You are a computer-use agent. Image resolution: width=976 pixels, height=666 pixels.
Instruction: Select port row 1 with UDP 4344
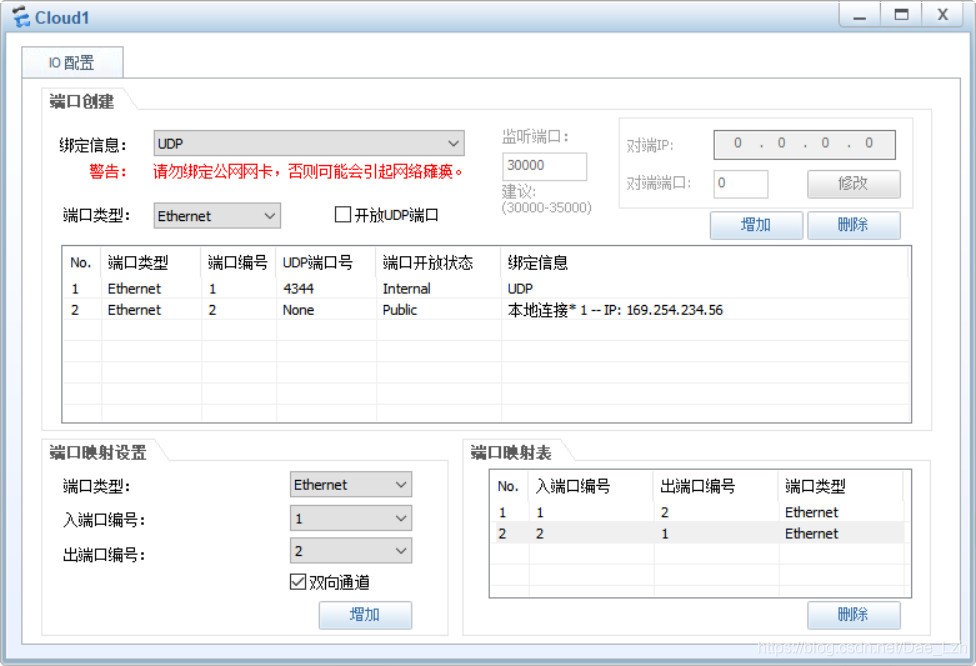486,289
